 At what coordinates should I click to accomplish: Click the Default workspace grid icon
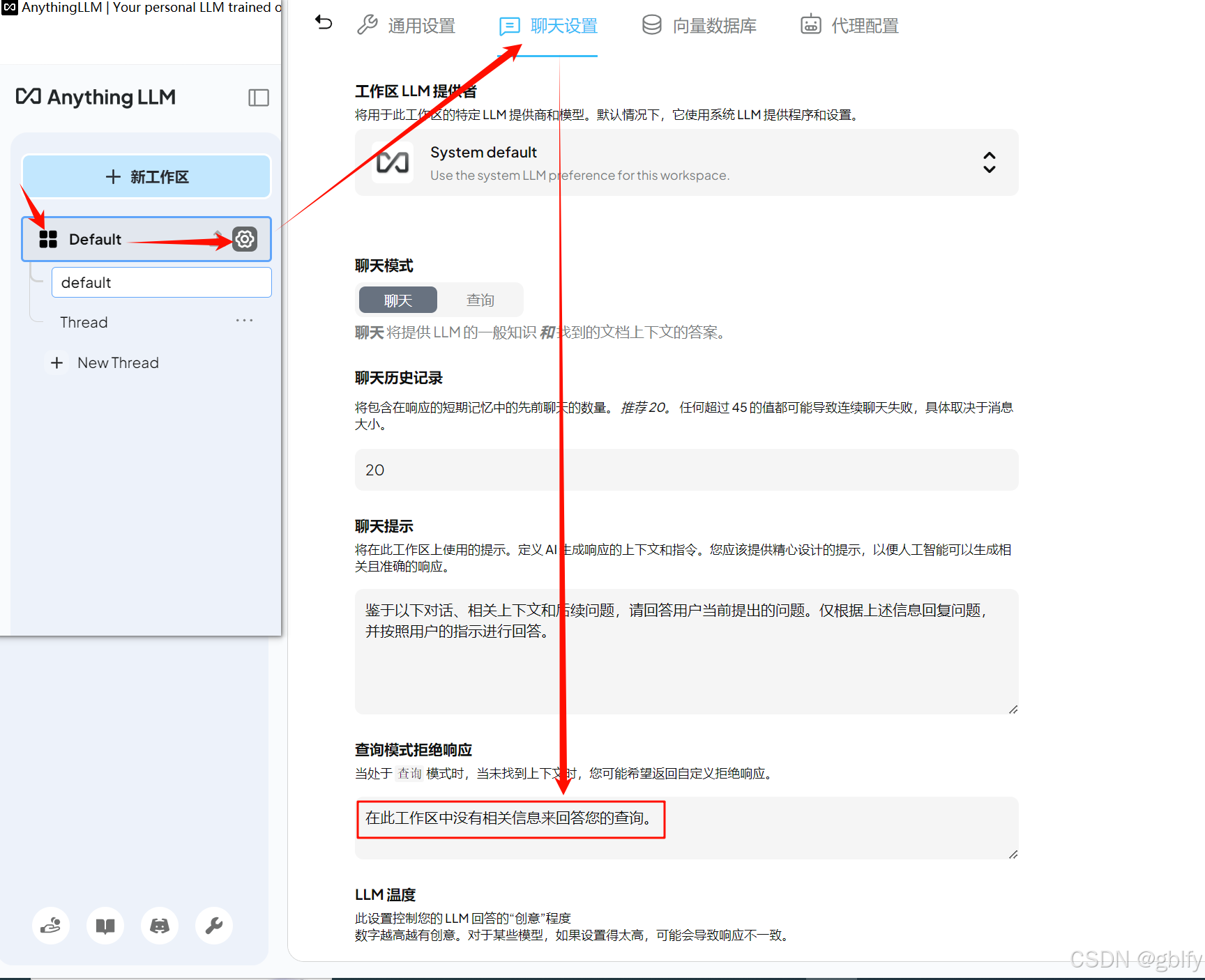click(x=48, y=239)
